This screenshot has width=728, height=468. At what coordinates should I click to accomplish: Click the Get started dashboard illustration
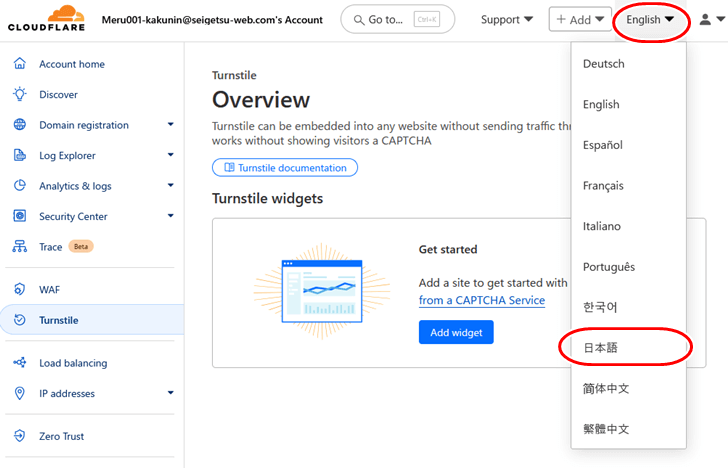[322, 291]
